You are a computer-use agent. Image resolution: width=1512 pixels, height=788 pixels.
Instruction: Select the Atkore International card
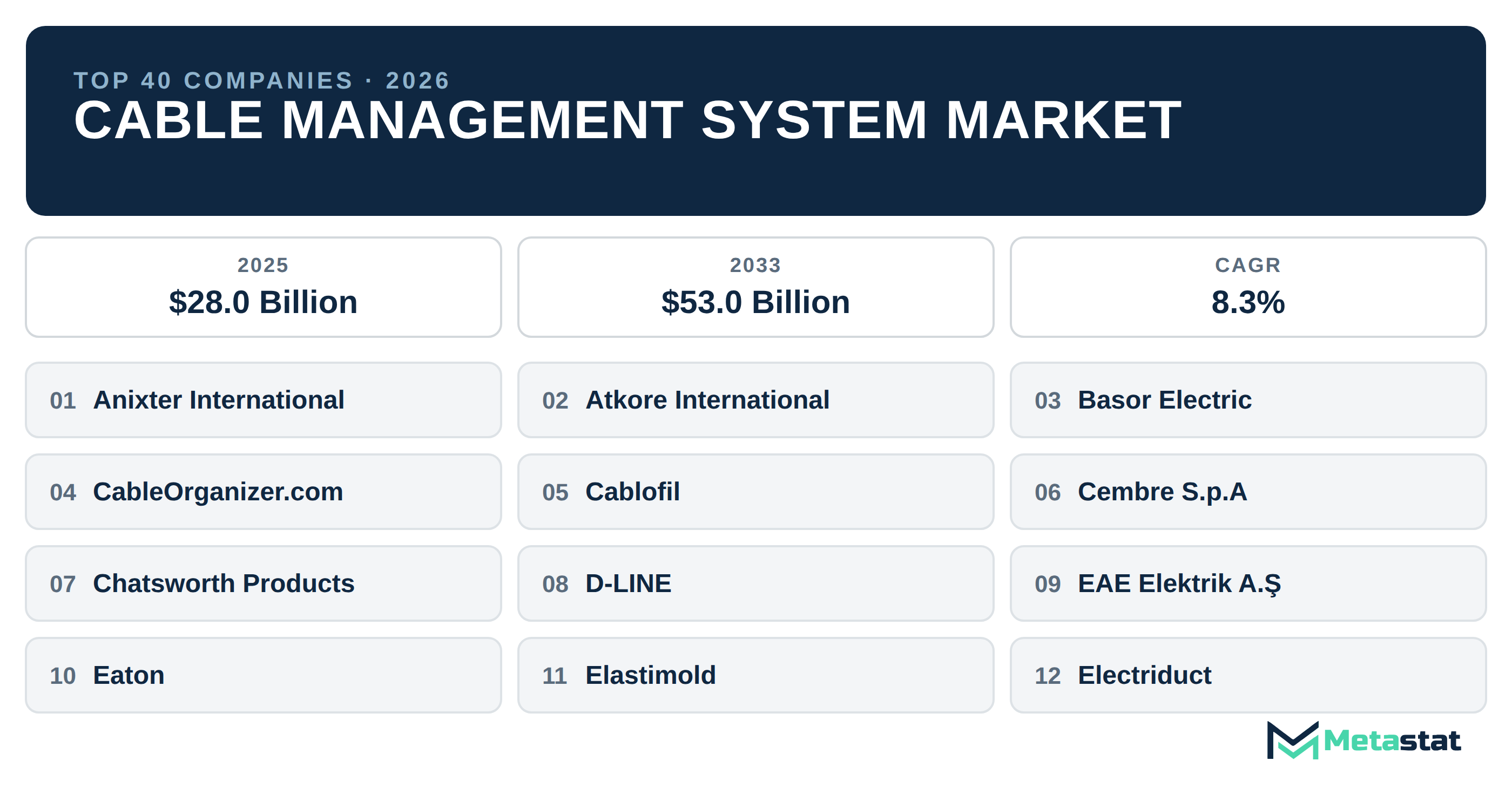(x=755, y=399)
